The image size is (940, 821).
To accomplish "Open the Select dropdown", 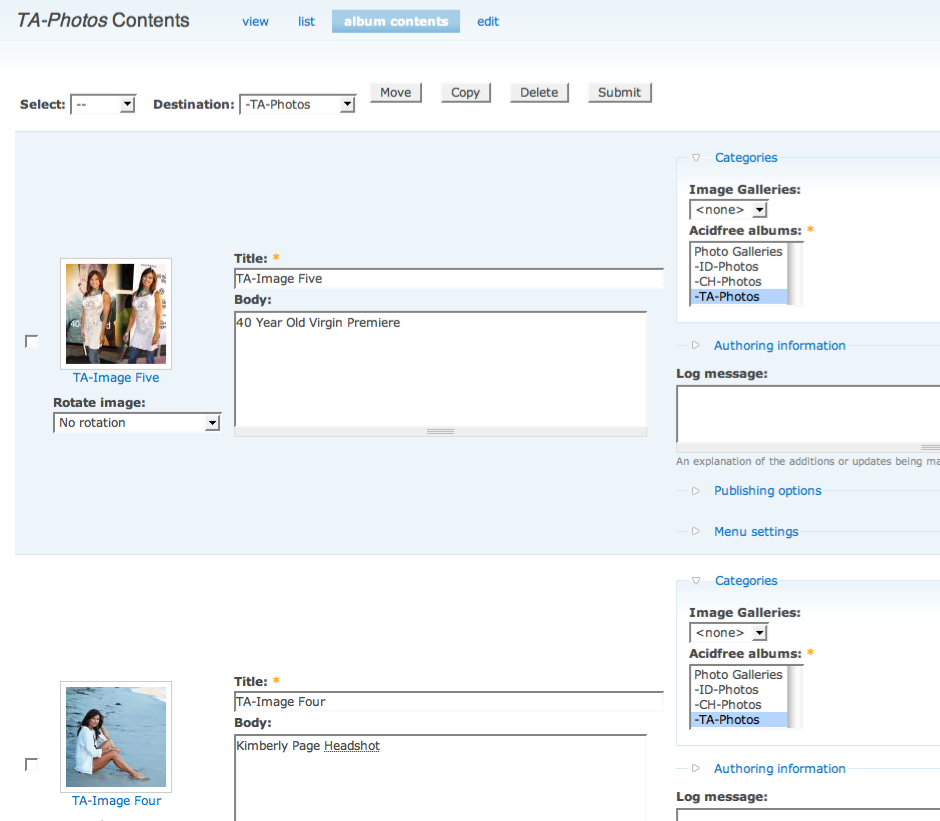I will point(103,104).
